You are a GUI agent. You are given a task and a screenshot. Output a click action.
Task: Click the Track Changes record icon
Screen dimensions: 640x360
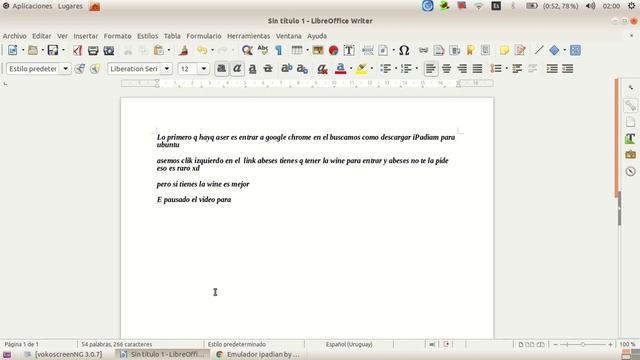(x=520, y=50)
